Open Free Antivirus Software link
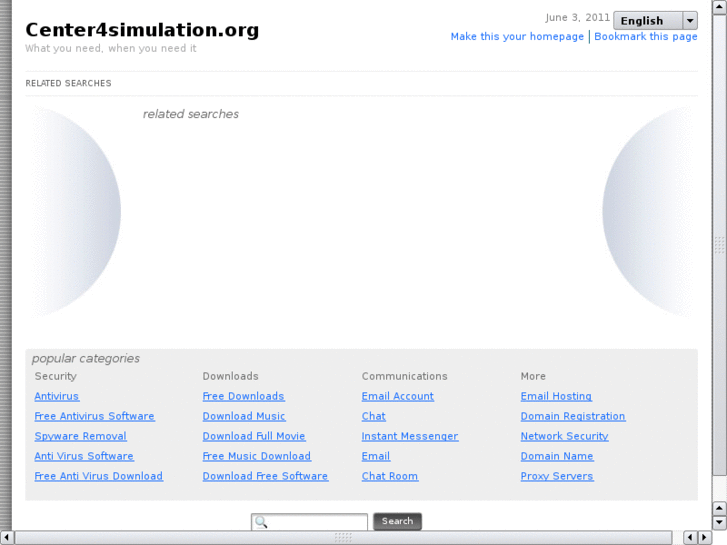 [95, 416]
